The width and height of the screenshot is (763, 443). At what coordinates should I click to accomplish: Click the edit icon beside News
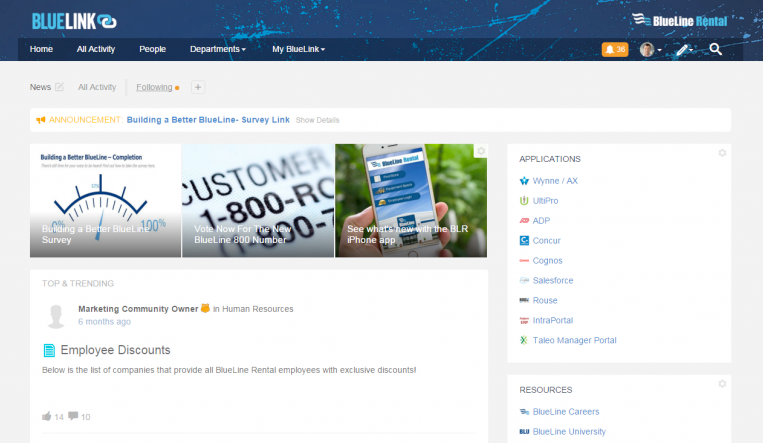tap(59, 87)
